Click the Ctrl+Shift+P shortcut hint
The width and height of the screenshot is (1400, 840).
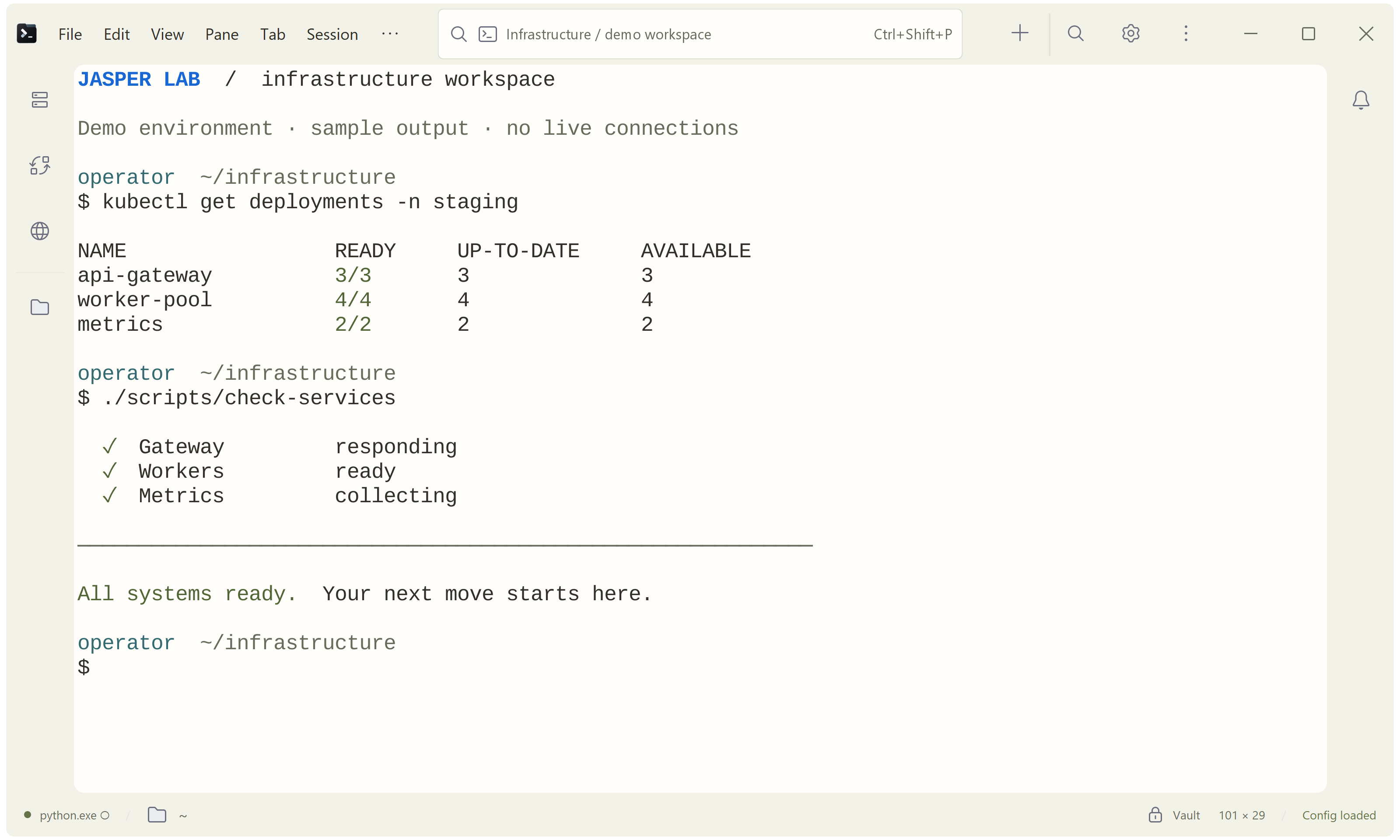pyautogui.click(x=912, y=34)
